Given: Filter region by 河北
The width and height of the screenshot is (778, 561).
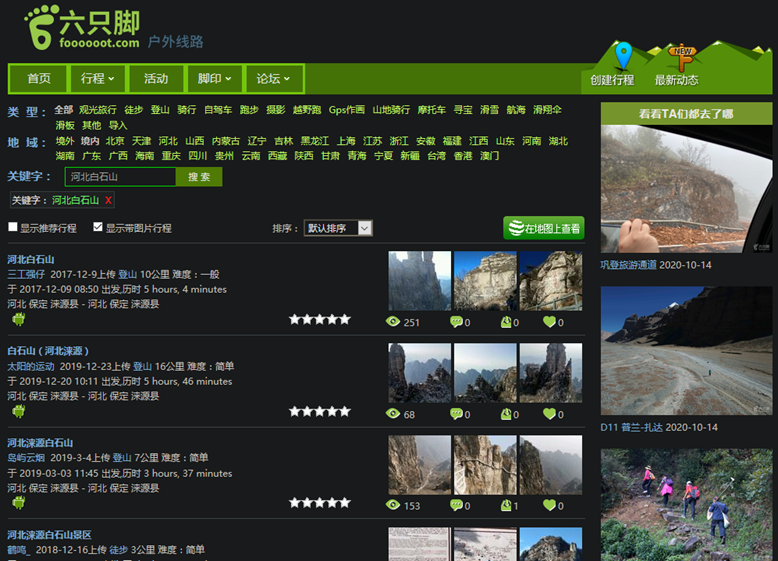Looking at the screenshot, I should pos(168,141).
